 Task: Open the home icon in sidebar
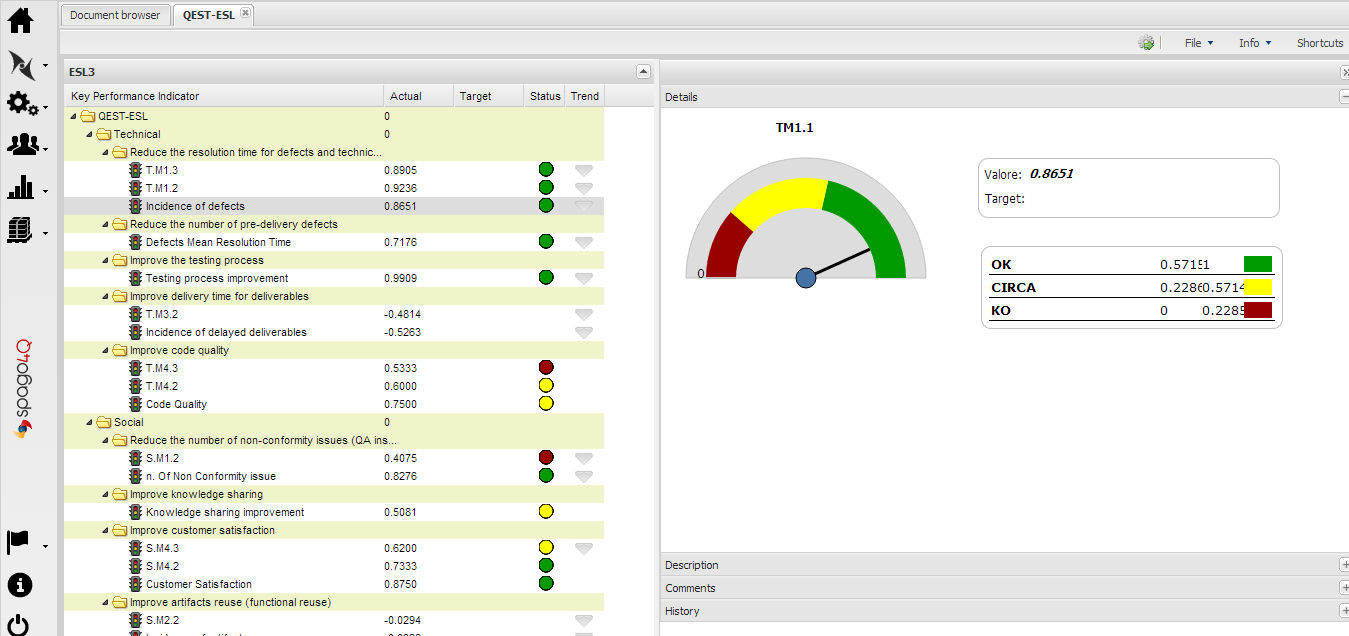click(20, 19)
